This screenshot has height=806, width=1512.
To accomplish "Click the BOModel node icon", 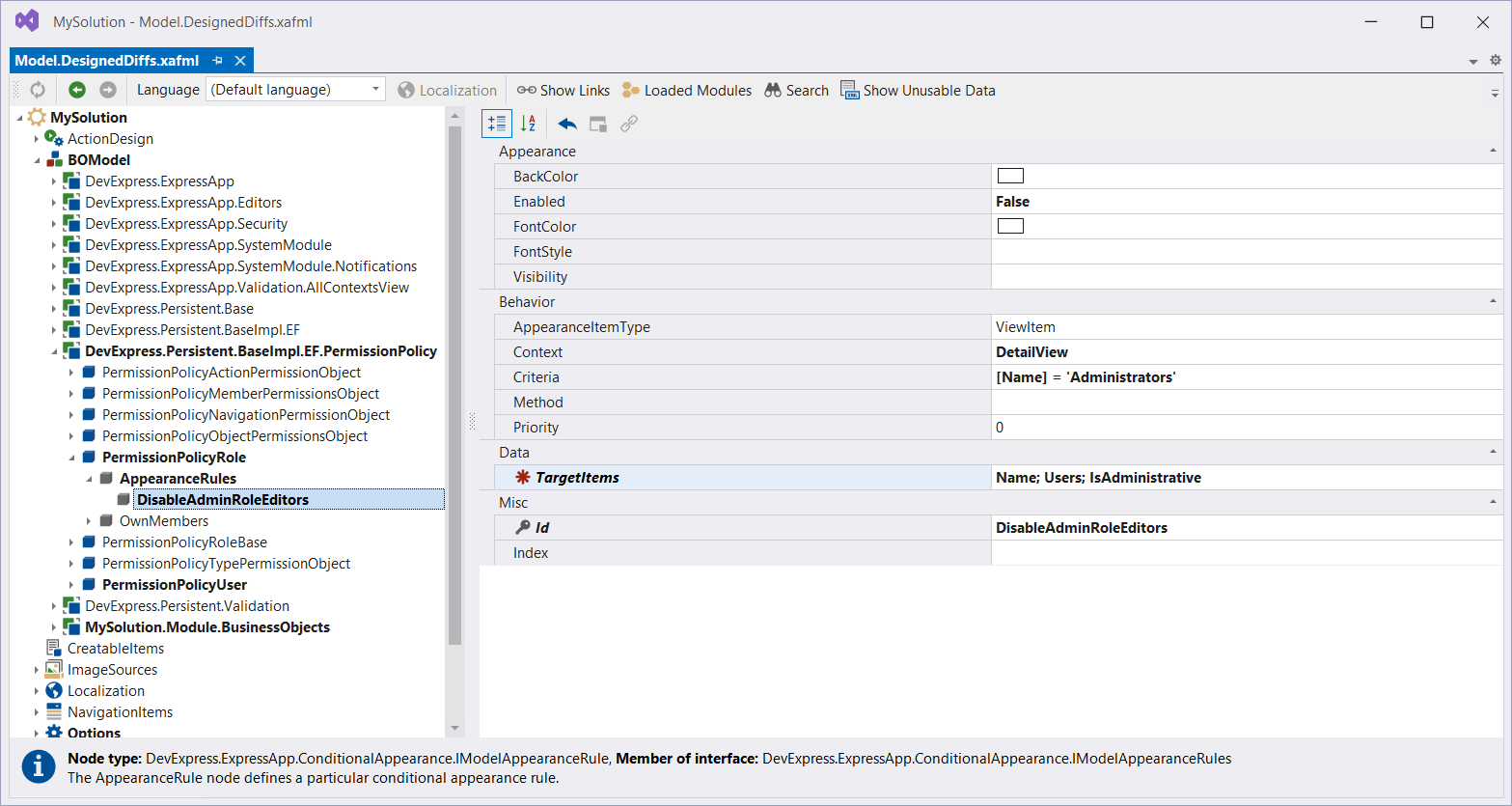I will [54, 159].
